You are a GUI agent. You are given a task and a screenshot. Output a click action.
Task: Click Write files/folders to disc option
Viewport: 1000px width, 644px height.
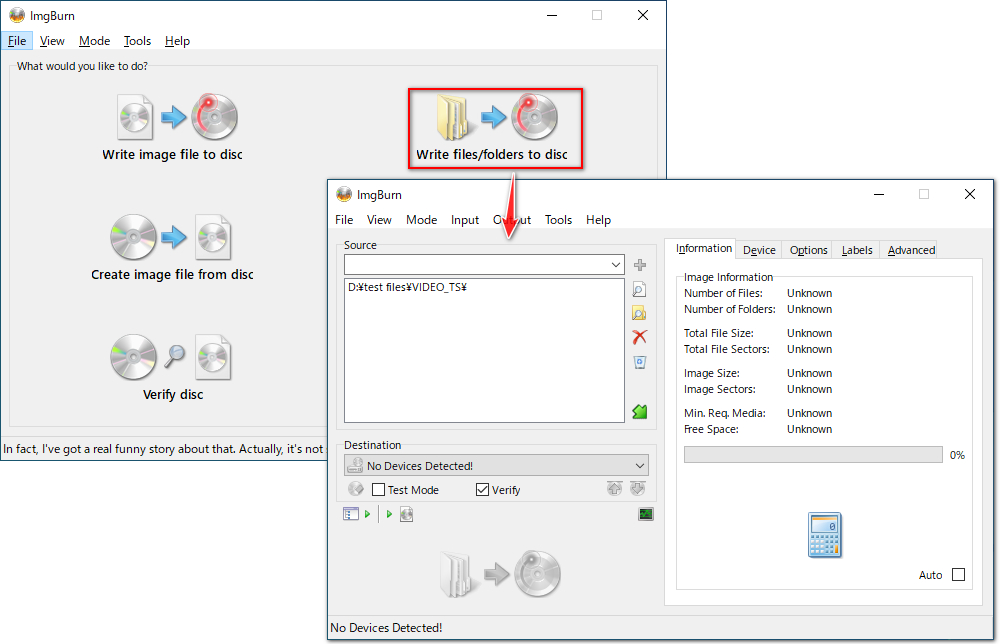tap(494, 127)
